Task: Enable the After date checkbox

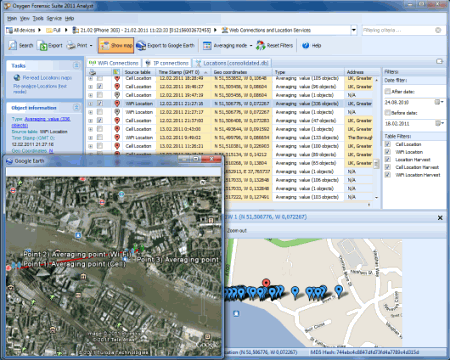Action: point(387,91)
